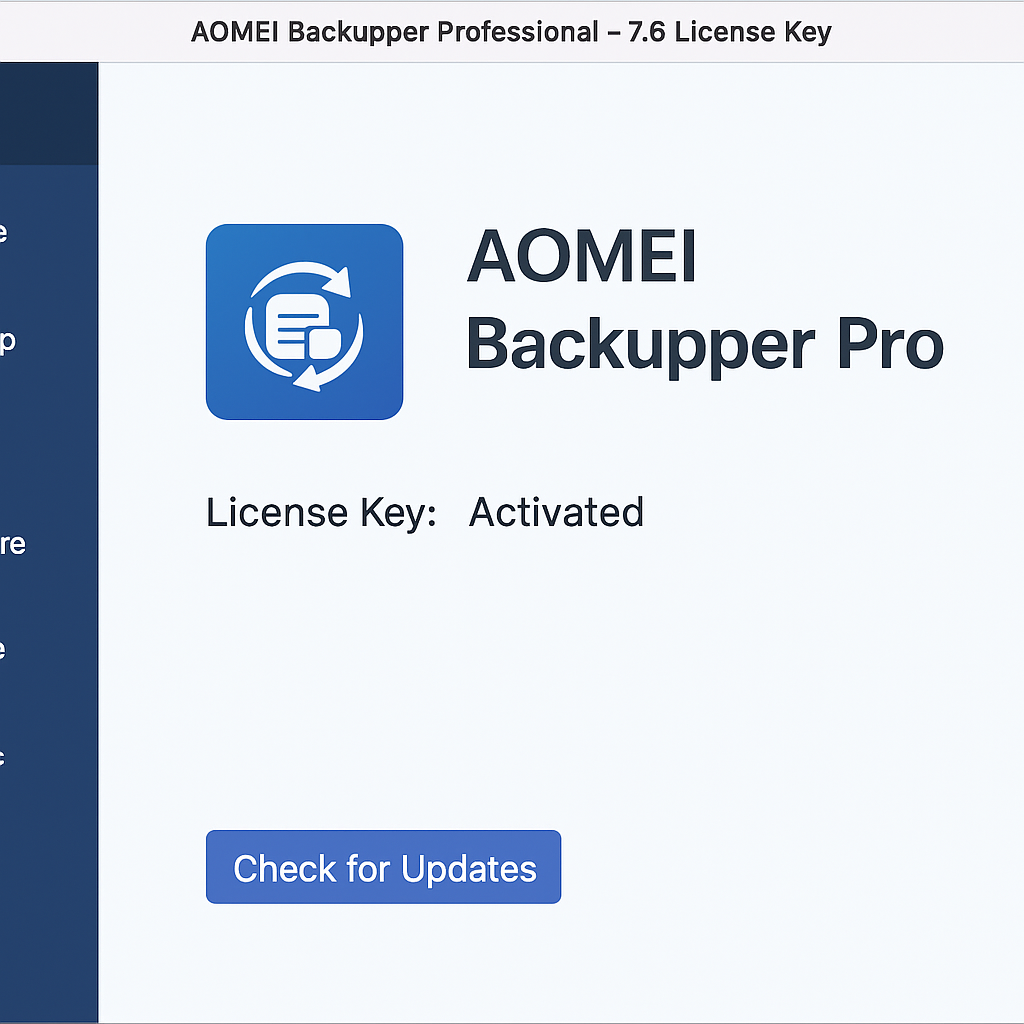The width and height of the screenshot is (1024, 1024).
Task: Open the topmost sidebar item ending in "e"
Action: tap(5, 233)
